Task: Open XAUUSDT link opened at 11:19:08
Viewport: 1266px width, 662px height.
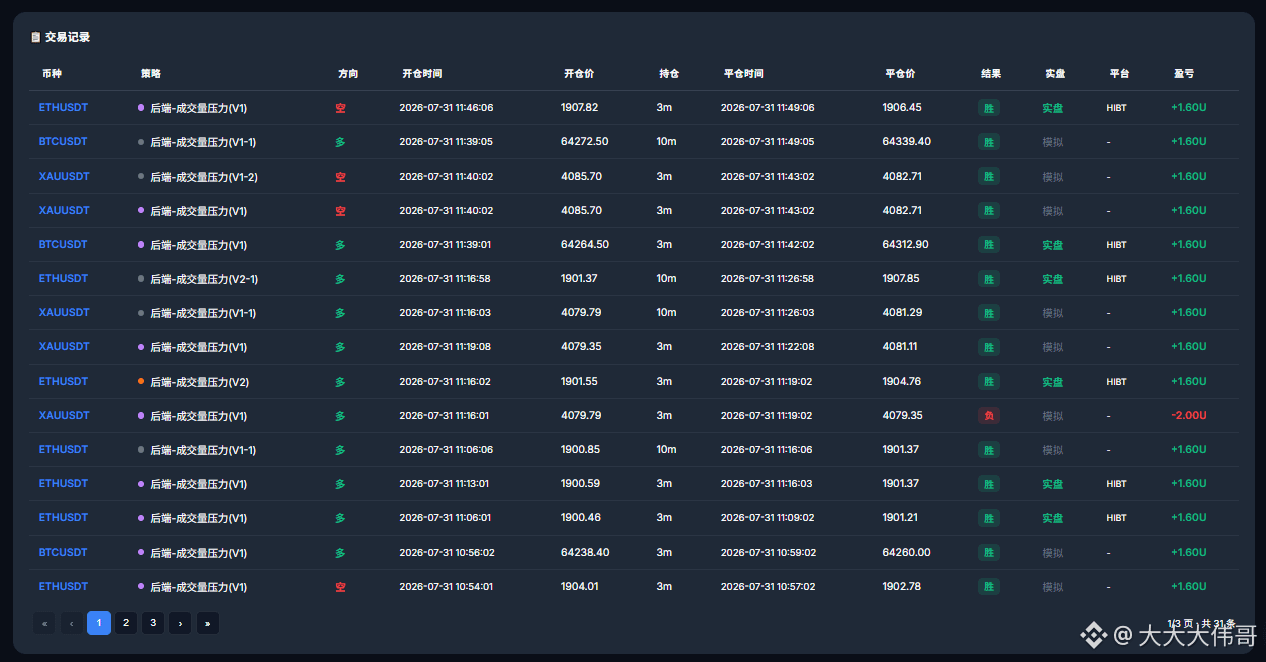Action: point(64,347)
